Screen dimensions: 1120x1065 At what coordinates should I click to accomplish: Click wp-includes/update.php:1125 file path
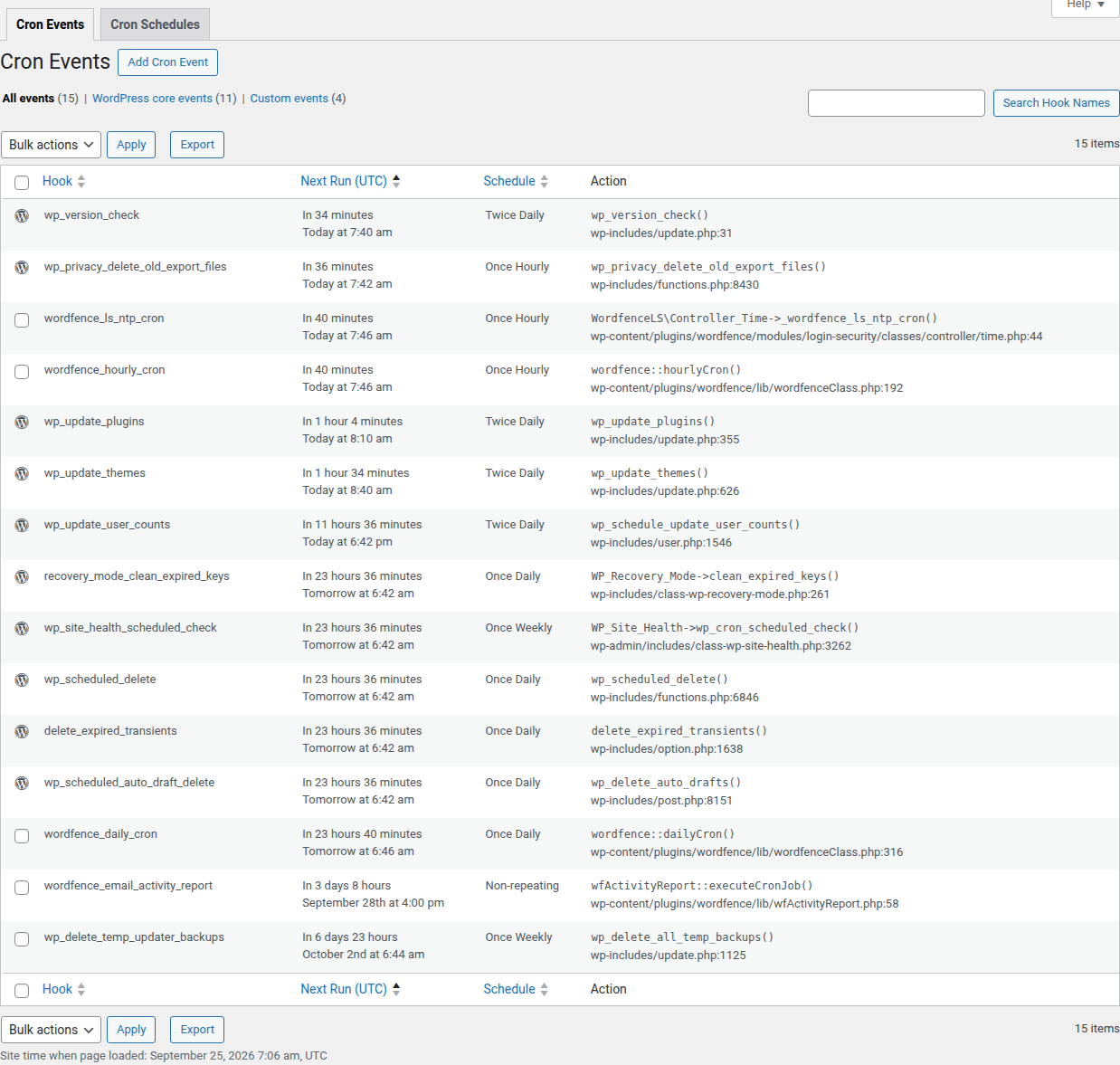coord(669,956)
